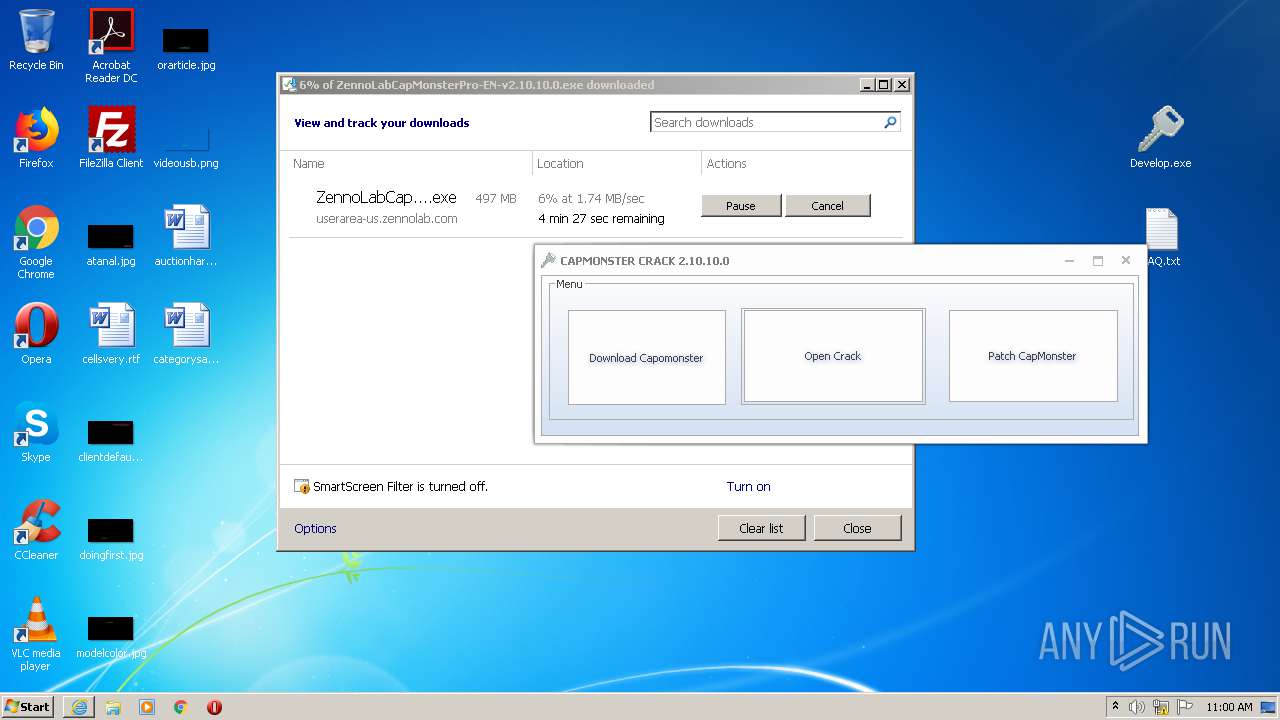Cancel the ZennoLabCap download

click(827, 205)
